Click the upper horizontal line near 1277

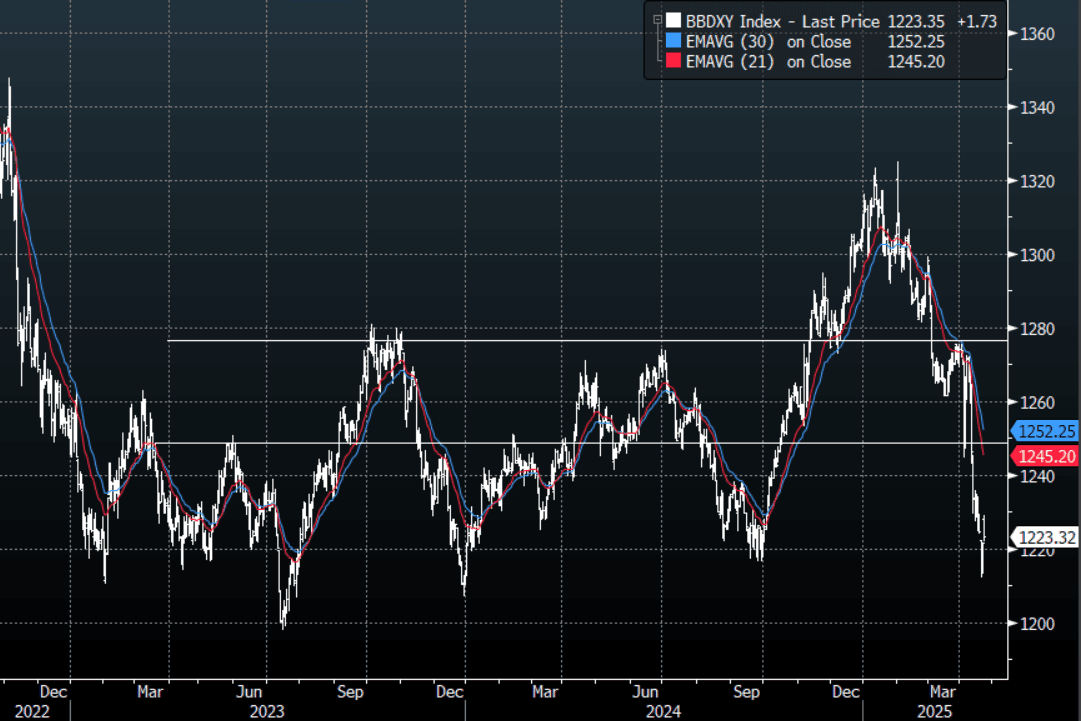point(500,341)
